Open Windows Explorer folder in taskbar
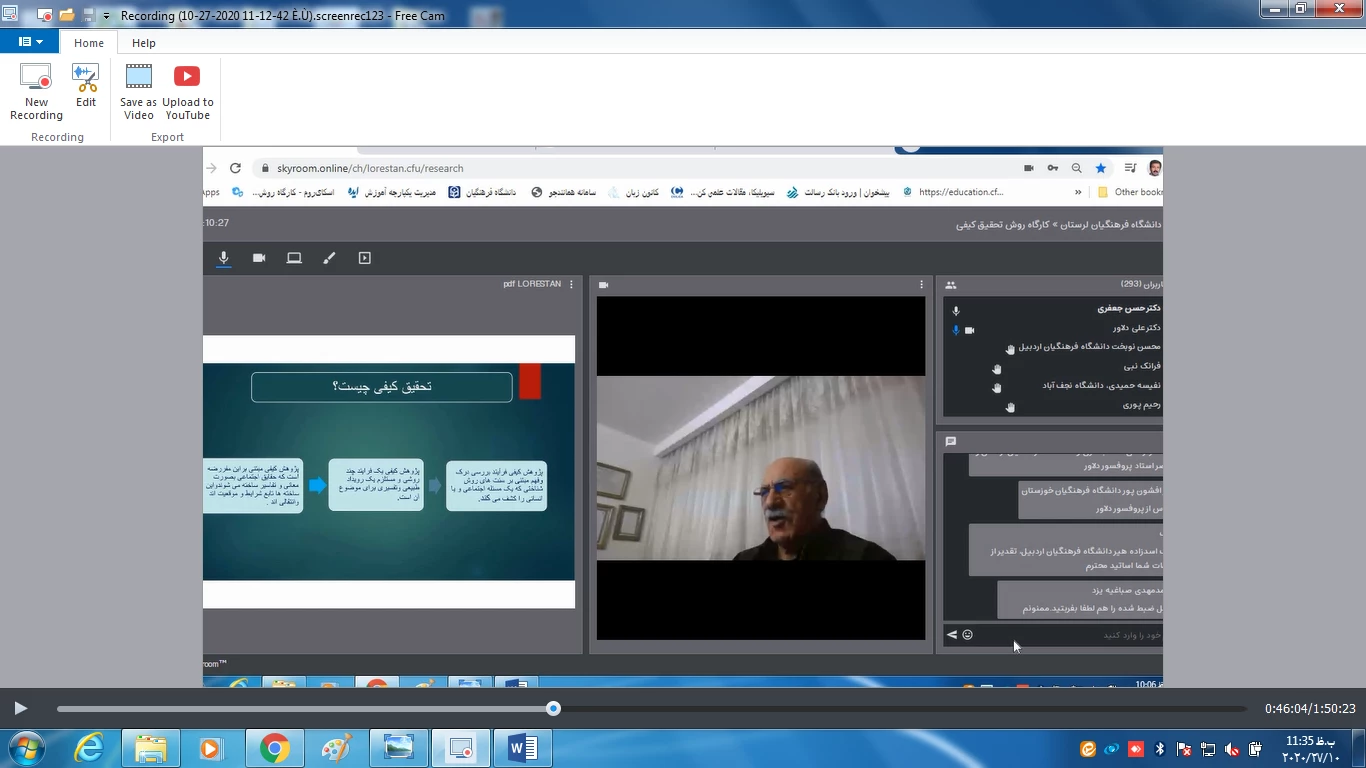The width and height of the screenshot is (1366, 768). pyautogui.click(x=151, y=748)
